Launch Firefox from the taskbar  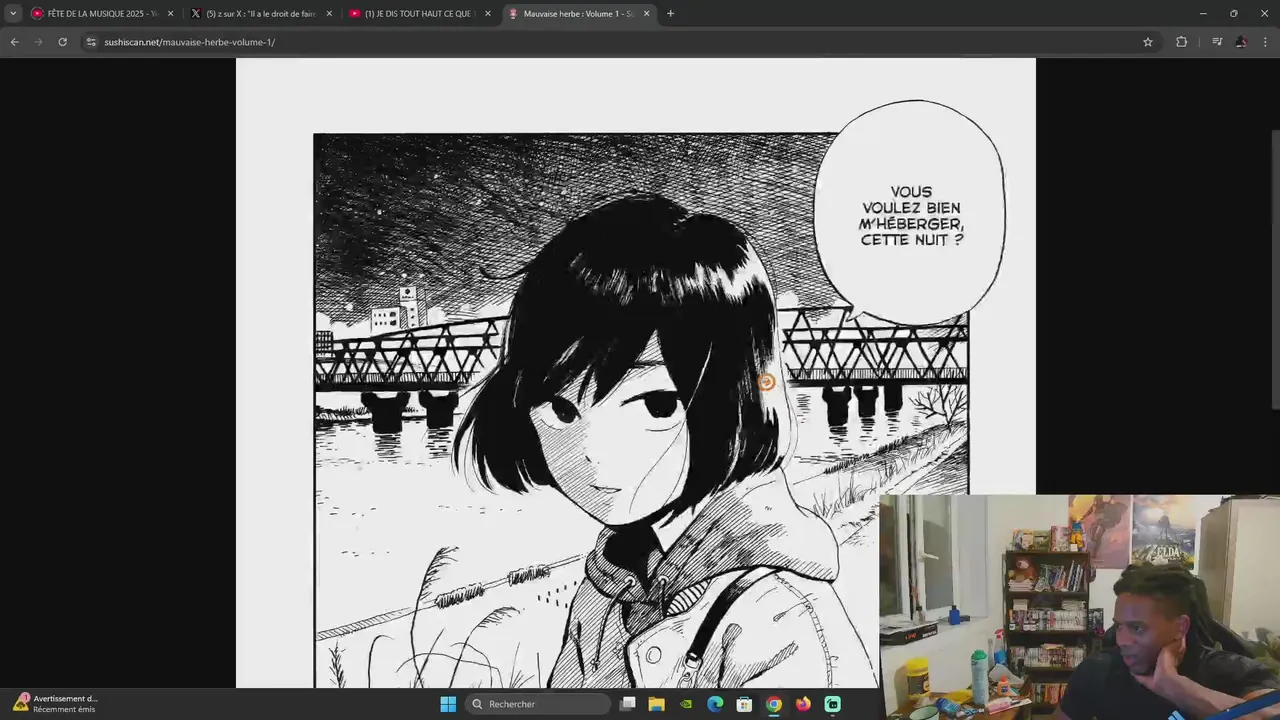[x=803, y=704]
